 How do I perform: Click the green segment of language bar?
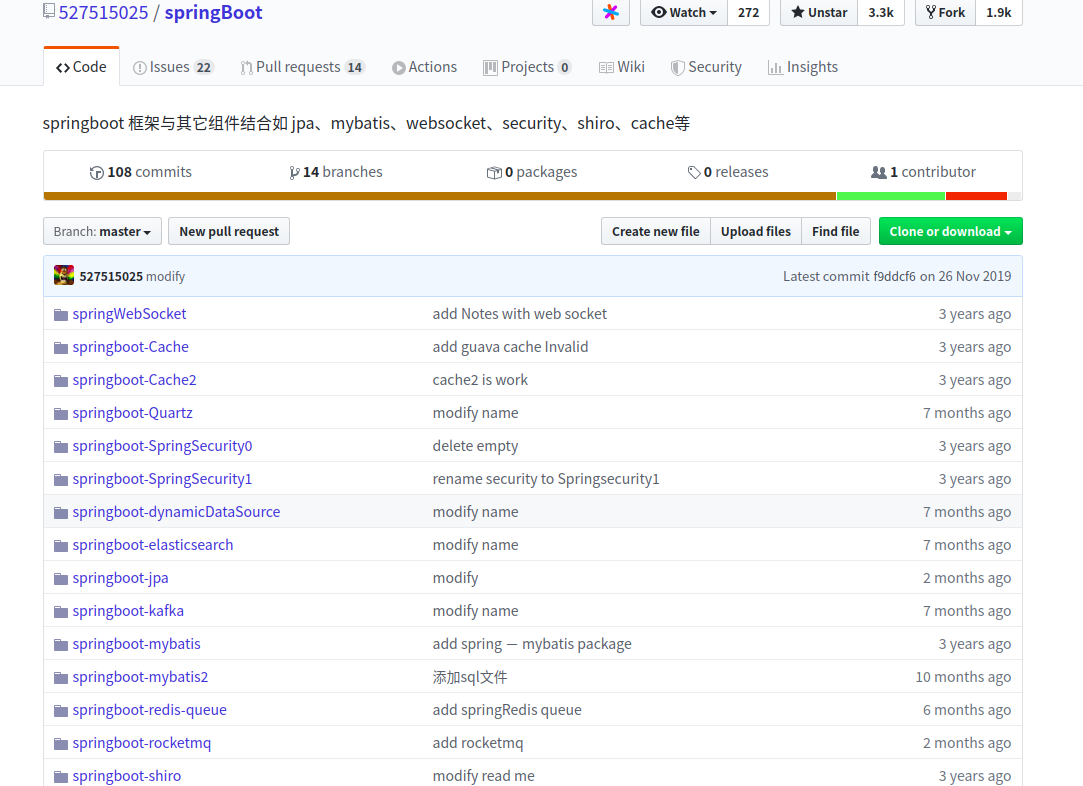pos(891,196)
